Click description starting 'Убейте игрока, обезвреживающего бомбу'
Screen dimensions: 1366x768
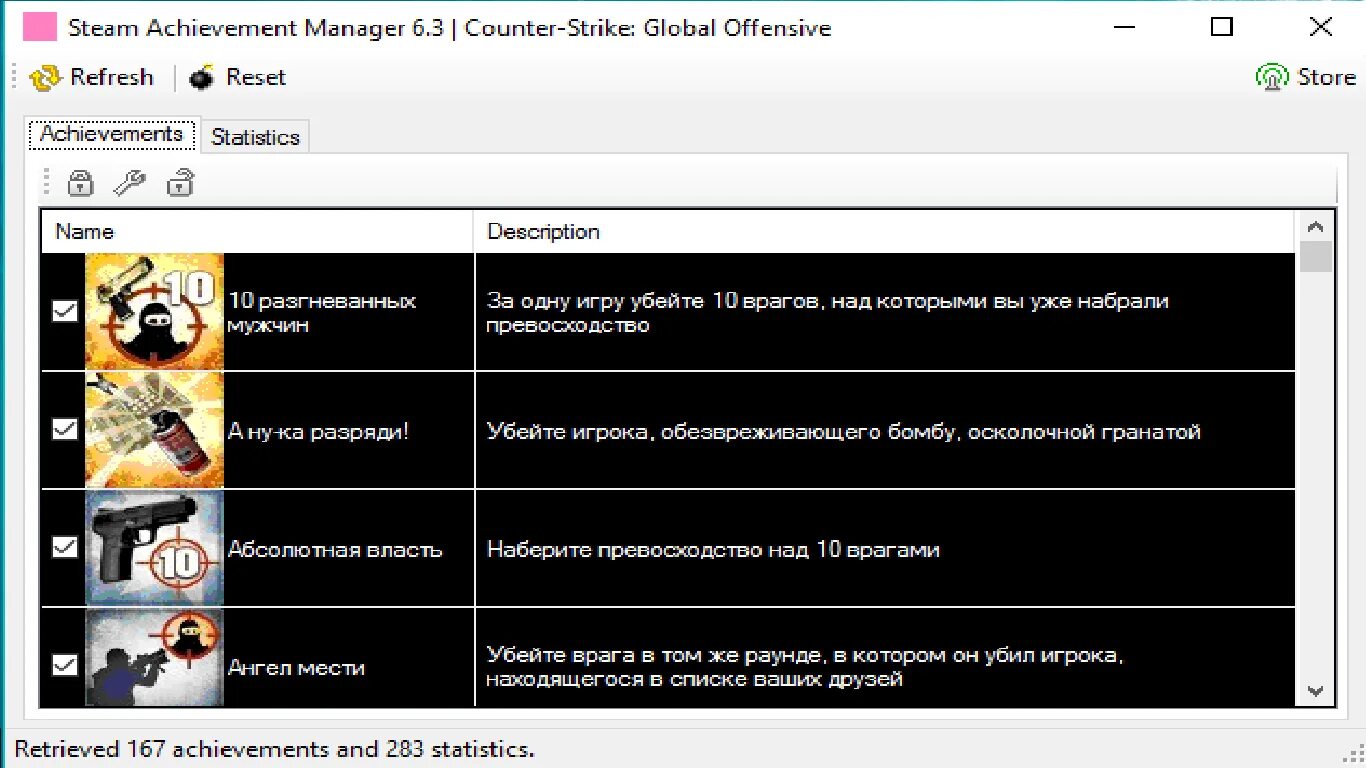(844, 432)
